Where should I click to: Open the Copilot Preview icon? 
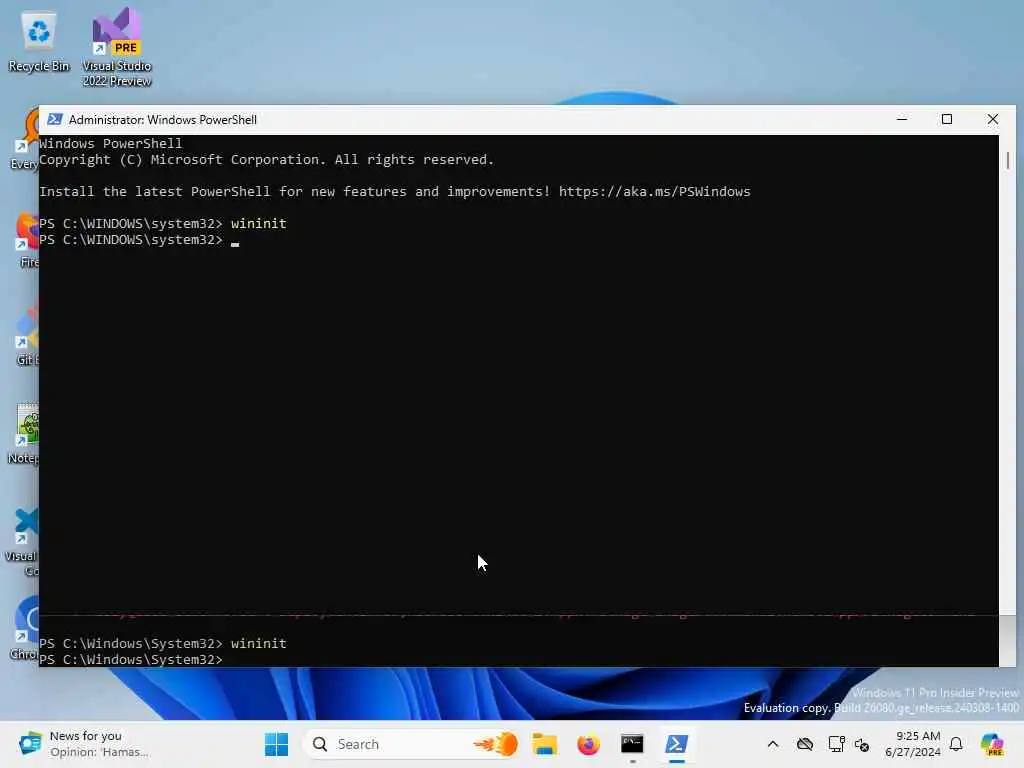pyautogui.click(x=992, y=744)
